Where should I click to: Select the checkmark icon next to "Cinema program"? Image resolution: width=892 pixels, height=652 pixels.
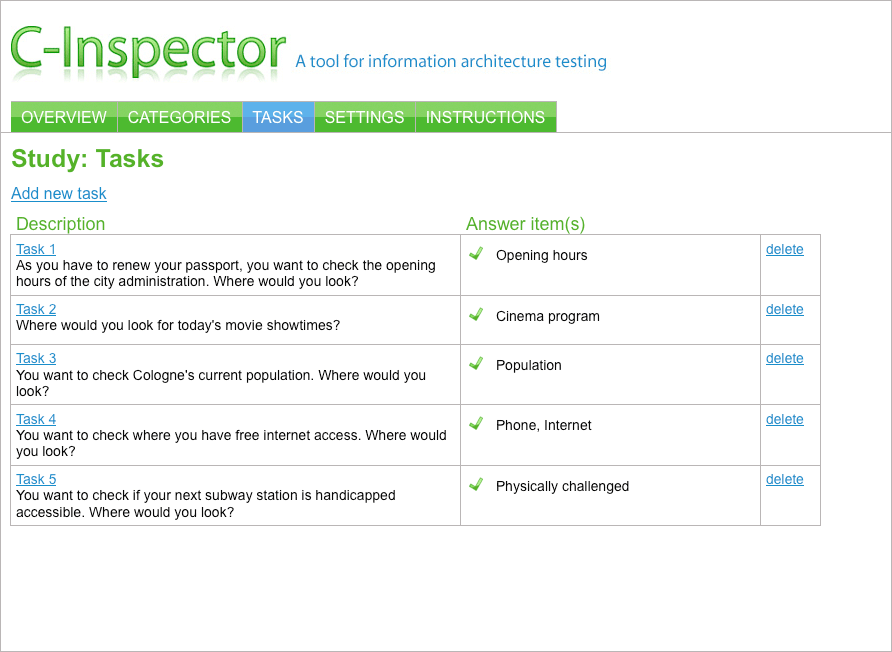click(476, 314)
